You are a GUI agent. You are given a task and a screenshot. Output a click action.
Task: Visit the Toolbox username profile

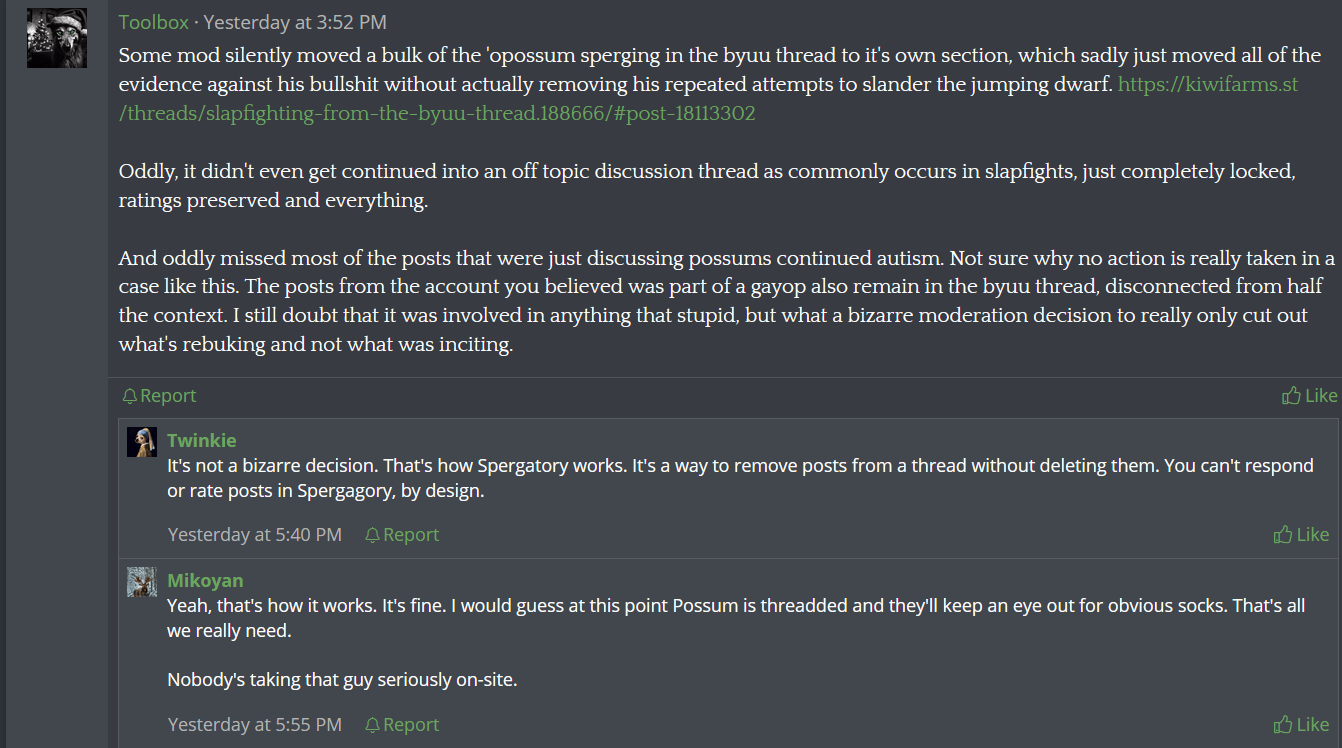(153, 22)
